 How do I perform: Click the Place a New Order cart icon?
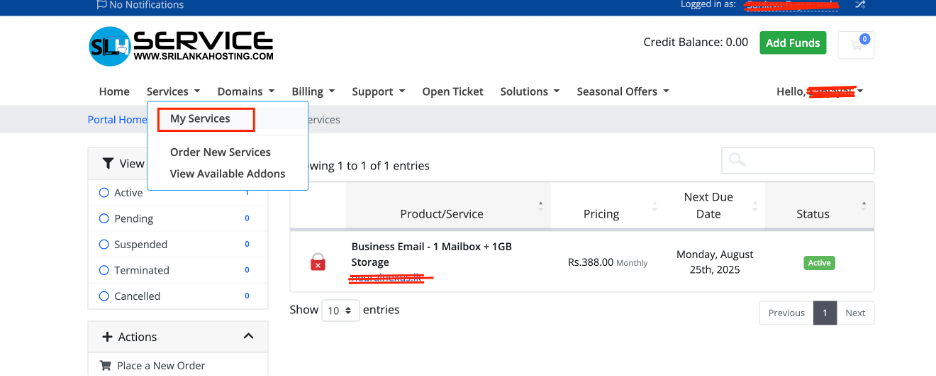(105, 365)
